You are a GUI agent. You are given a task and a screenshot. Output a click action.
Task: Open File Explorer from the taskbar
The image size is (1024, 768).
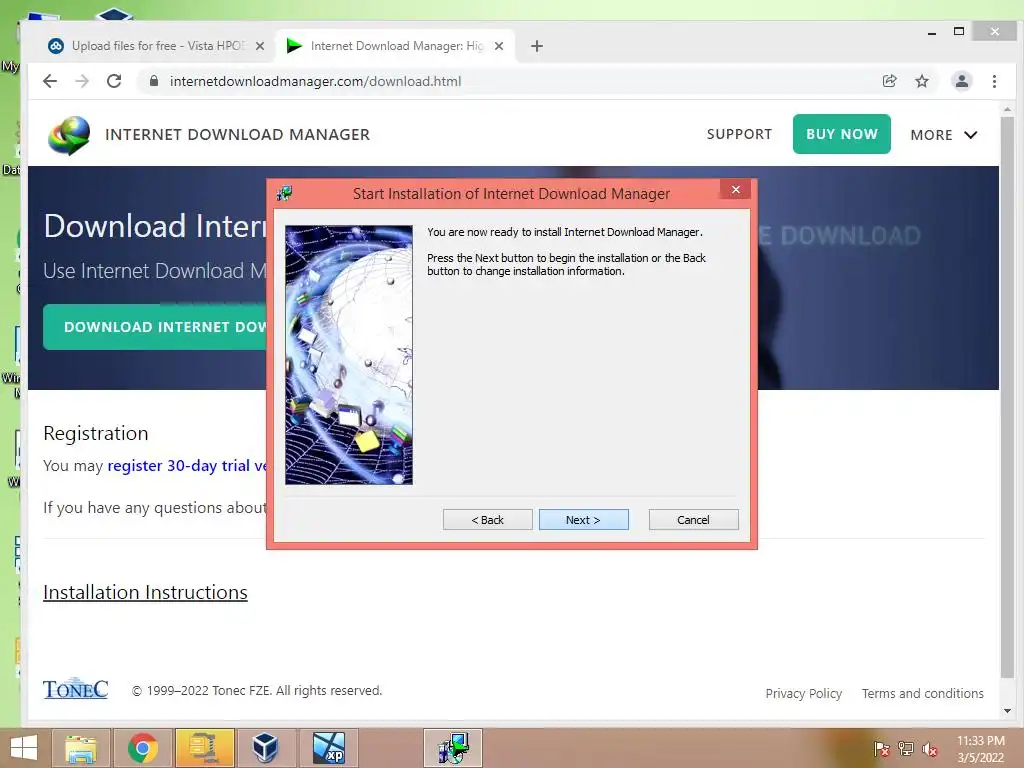(x=81, y=748)
